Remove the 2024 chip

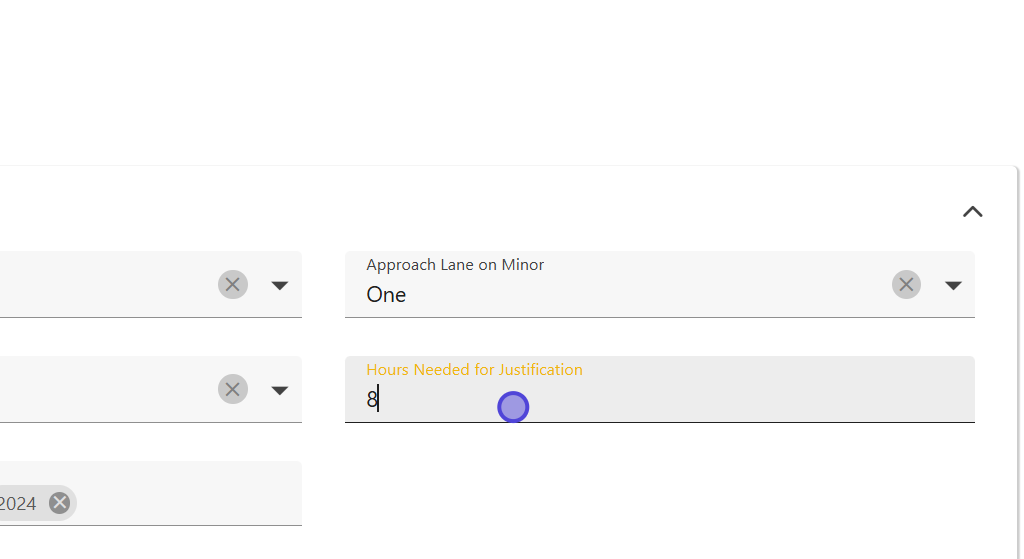point(60,503)
